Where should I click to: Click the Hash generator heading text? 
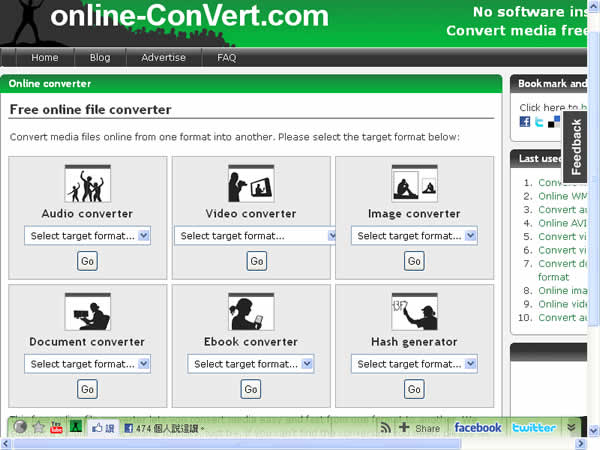point(414,342)
